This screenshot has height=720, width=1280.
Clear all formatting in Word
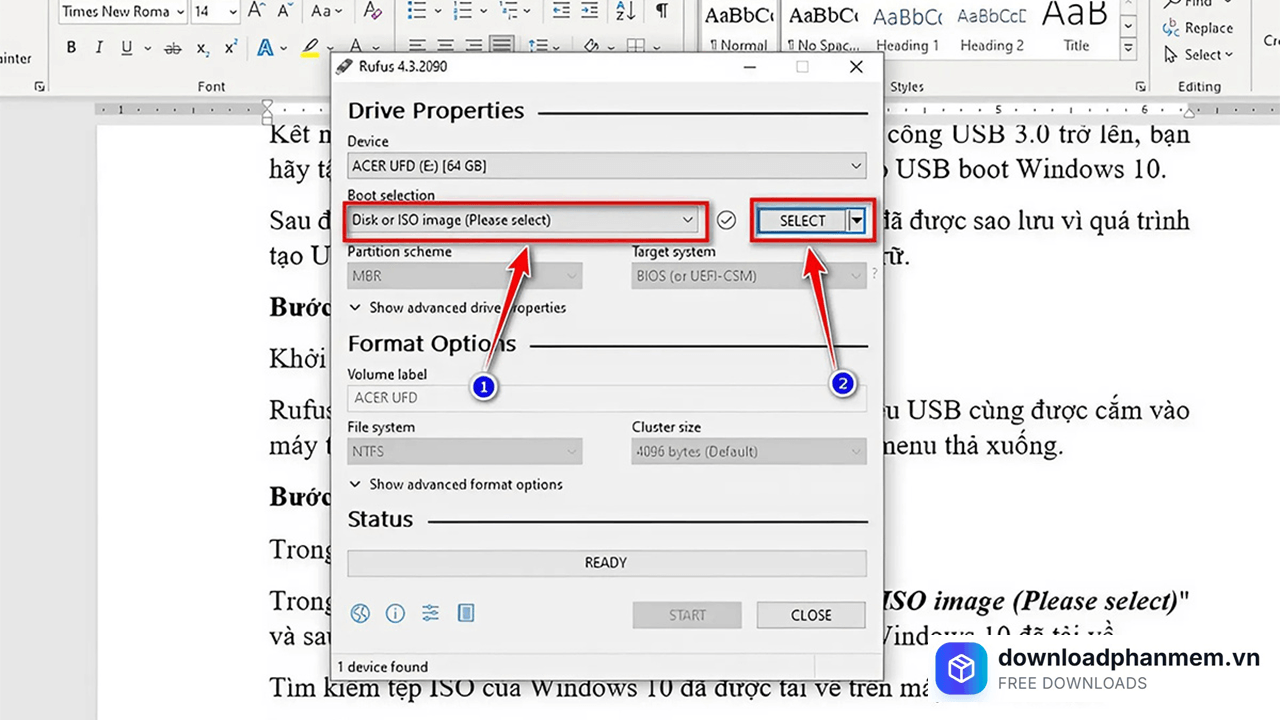coord(373,11)
